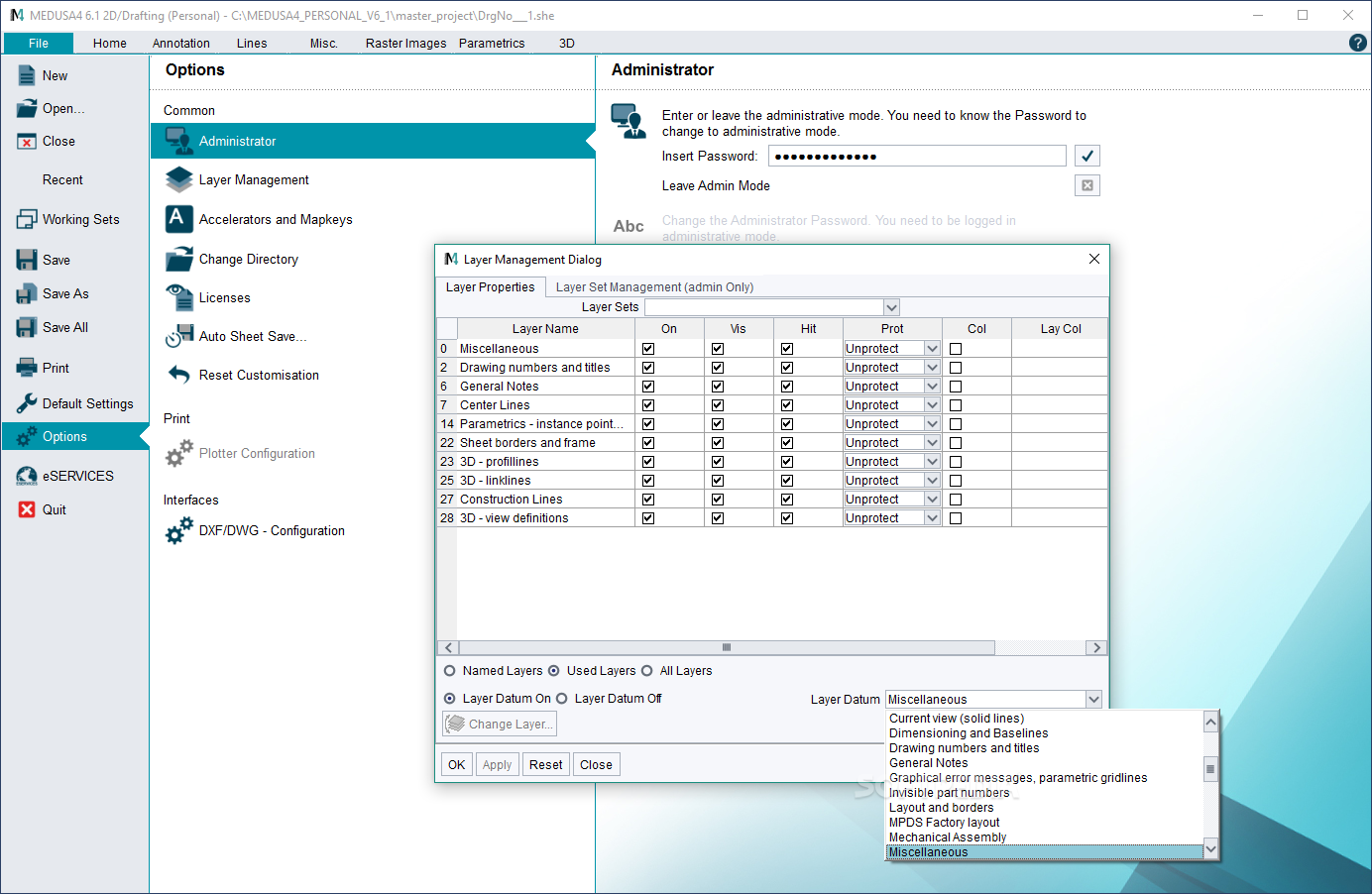Click the Open folder icon
The width and height of the screenshot is (1372, 894).
click(27, 109)
